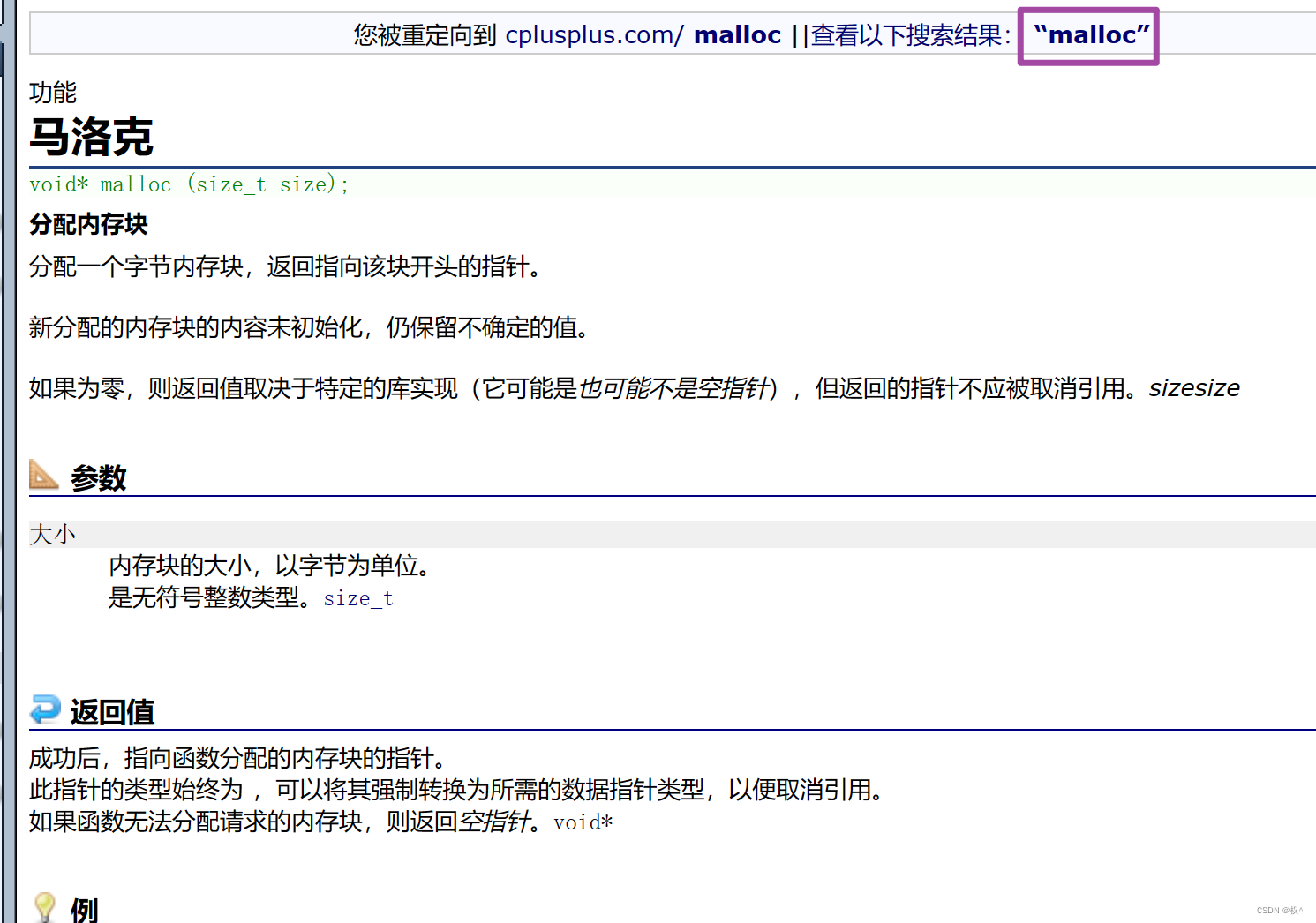Click the void* code in return value text
Viewport: 1316px width, 923px height.
click(583, 822)
